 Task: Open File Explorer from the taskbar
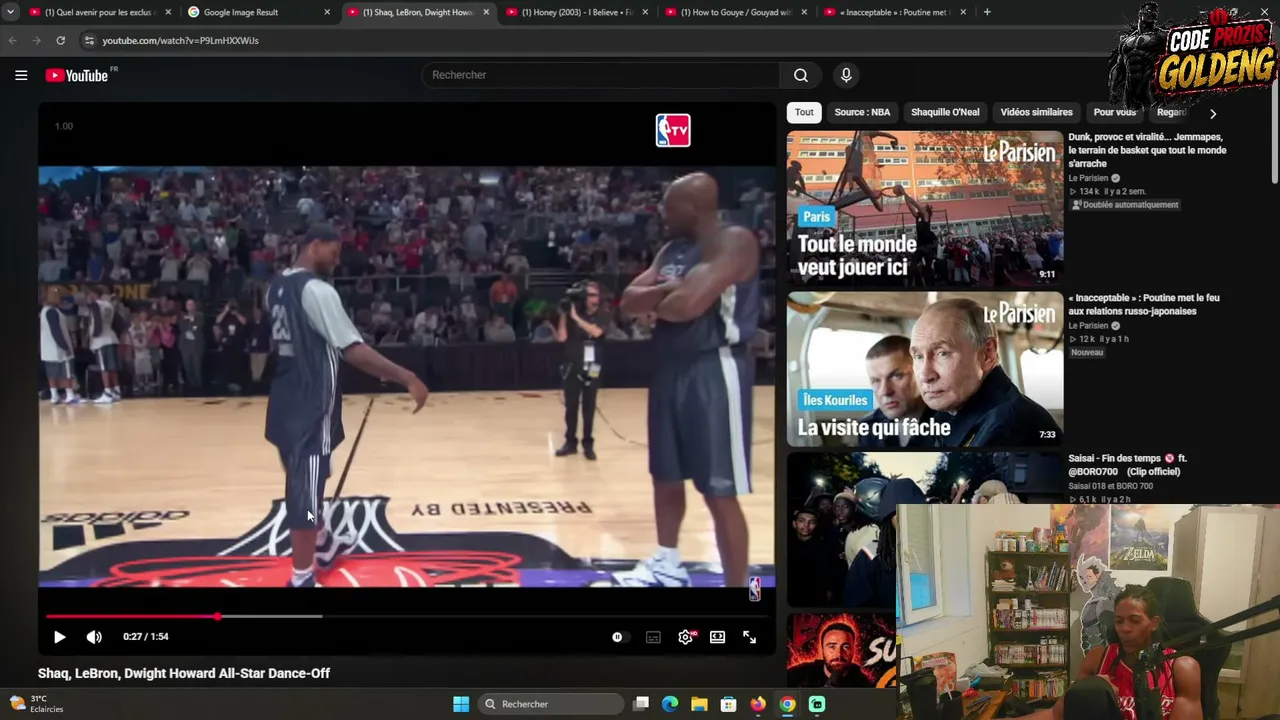tap(699, 704)
